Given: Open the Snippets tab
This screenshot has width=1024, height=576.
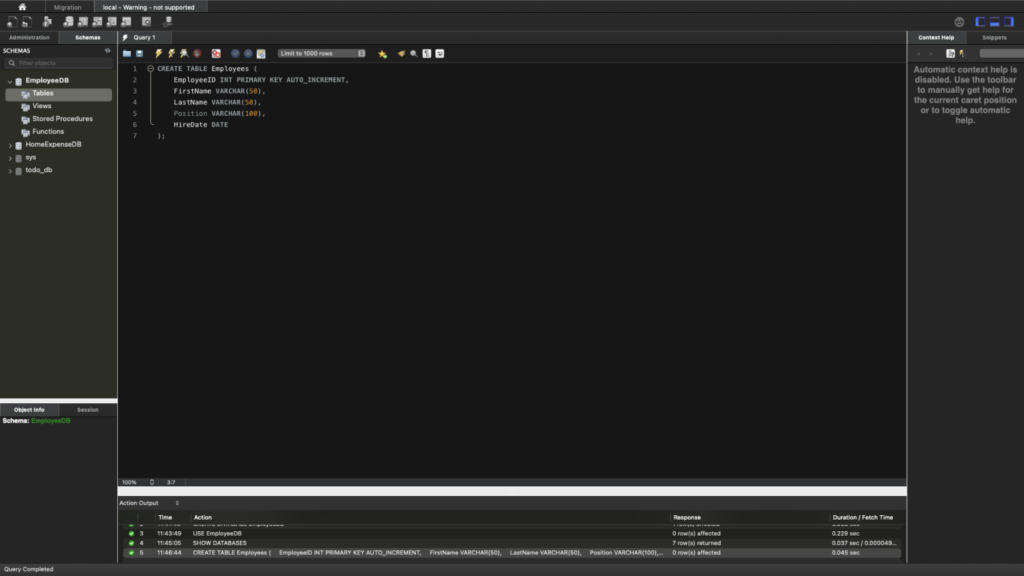Looking at the screenshot, I should point(994,37).
